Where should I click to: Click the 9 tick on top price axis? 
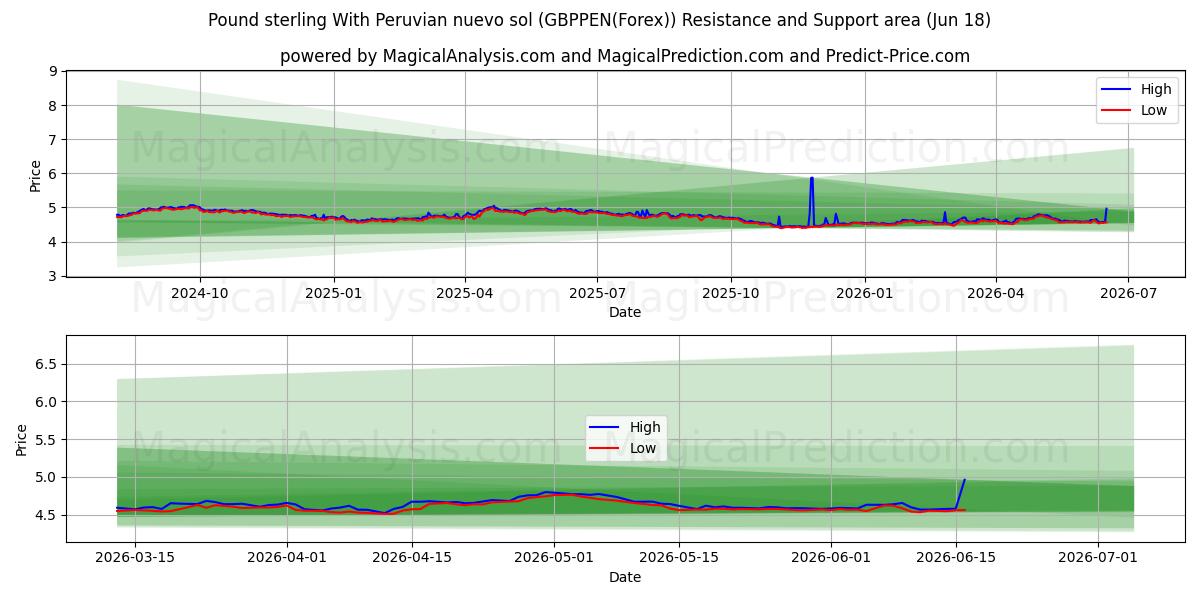click(52, 72)
